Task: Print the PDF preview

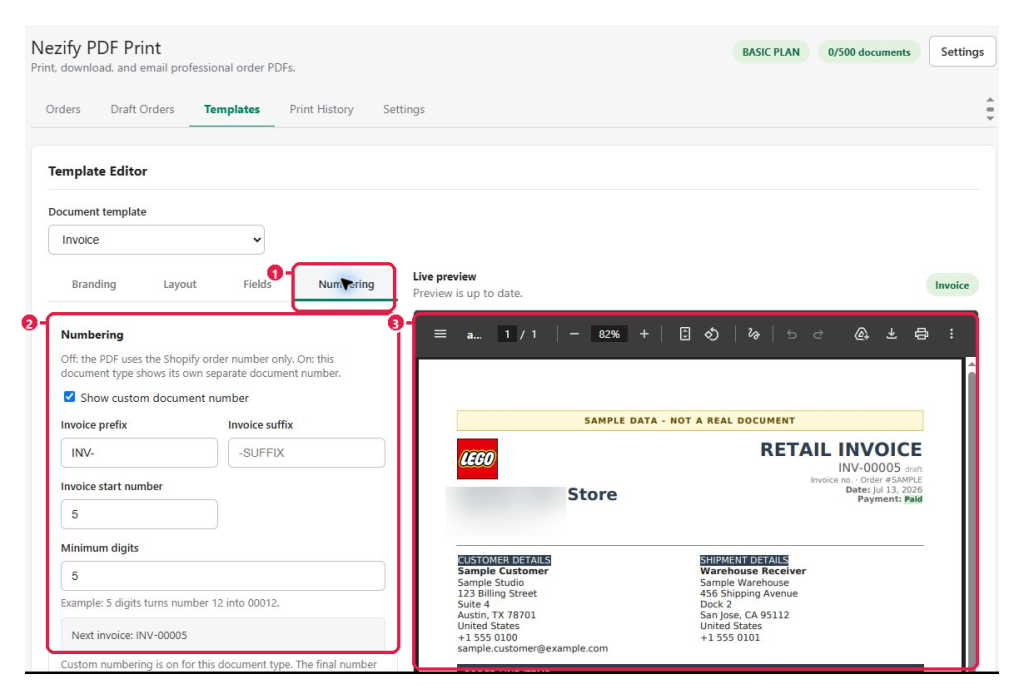Action: click(x=921, y=334)
